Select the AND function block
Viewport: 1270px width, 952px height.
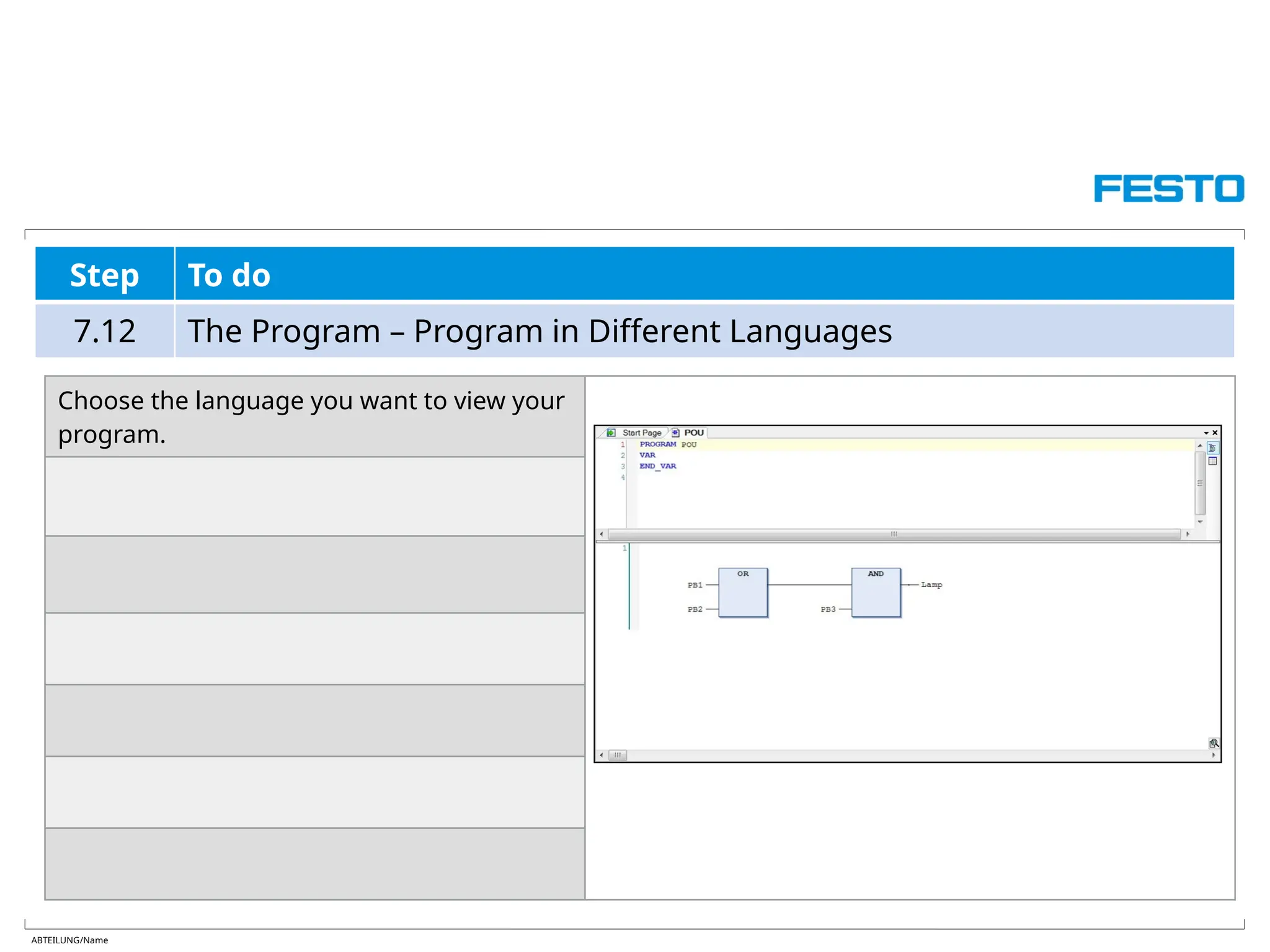point(876,593)
